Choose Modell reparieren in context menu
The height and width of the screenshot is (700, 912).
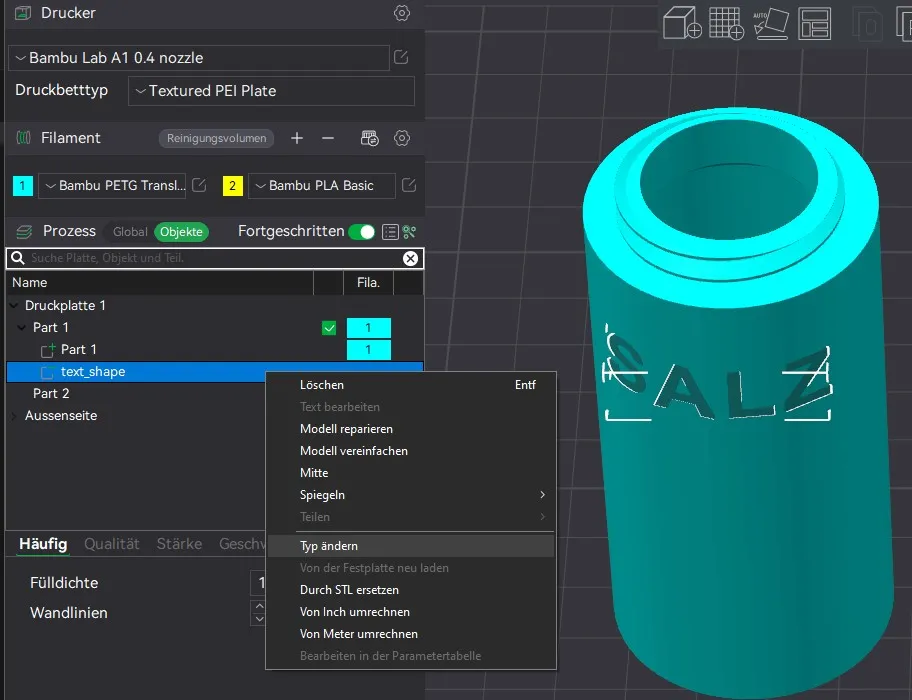tap(412, 429)
